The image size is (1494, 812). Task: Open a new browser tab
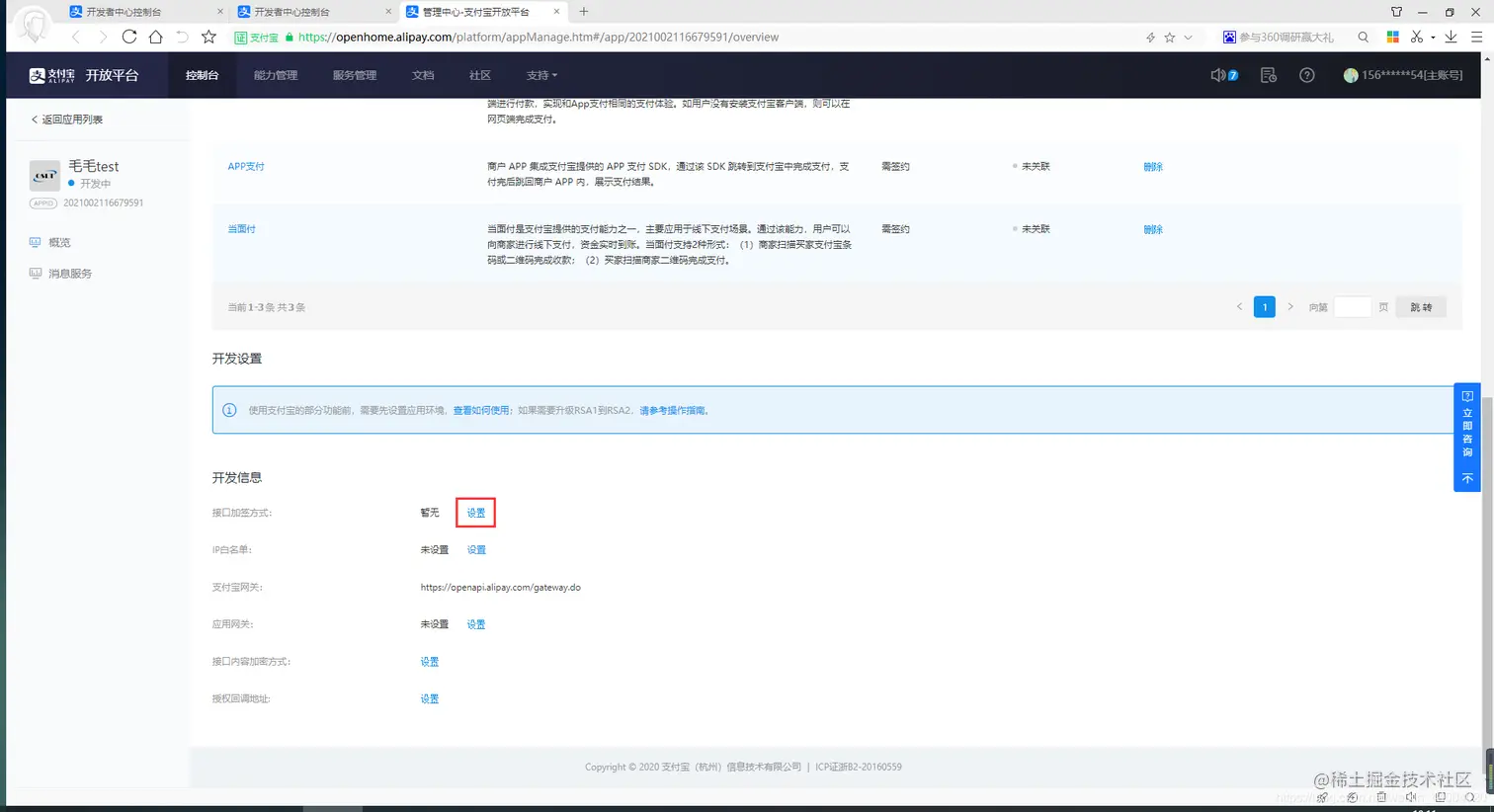[x=584, y=12]
